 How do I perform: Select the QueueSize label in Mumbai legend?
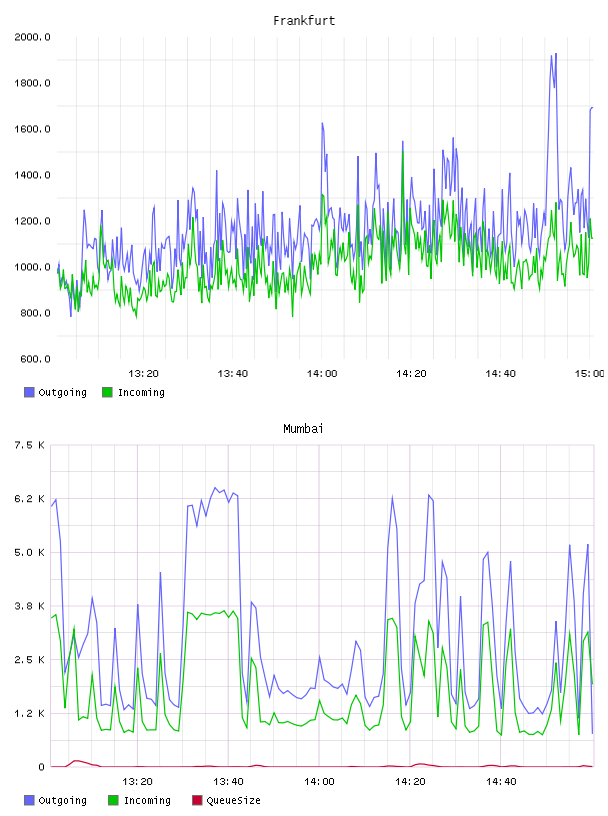(233, 800)
